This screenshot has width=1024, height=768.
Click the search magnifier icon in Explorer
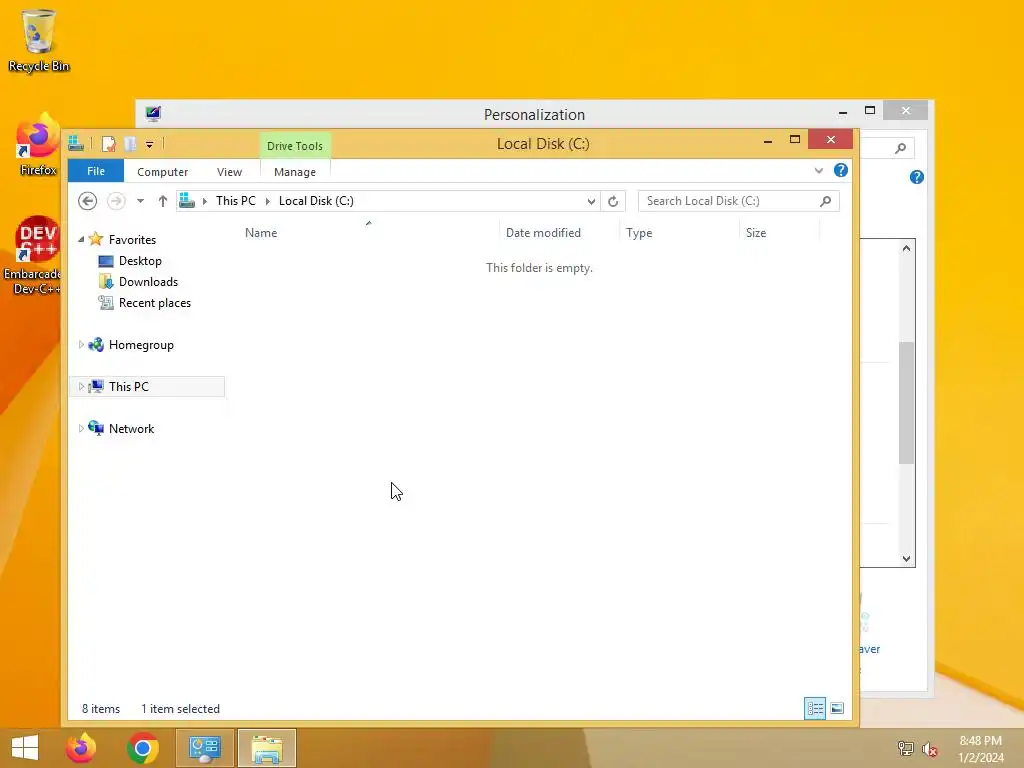(x=825, y=201)
